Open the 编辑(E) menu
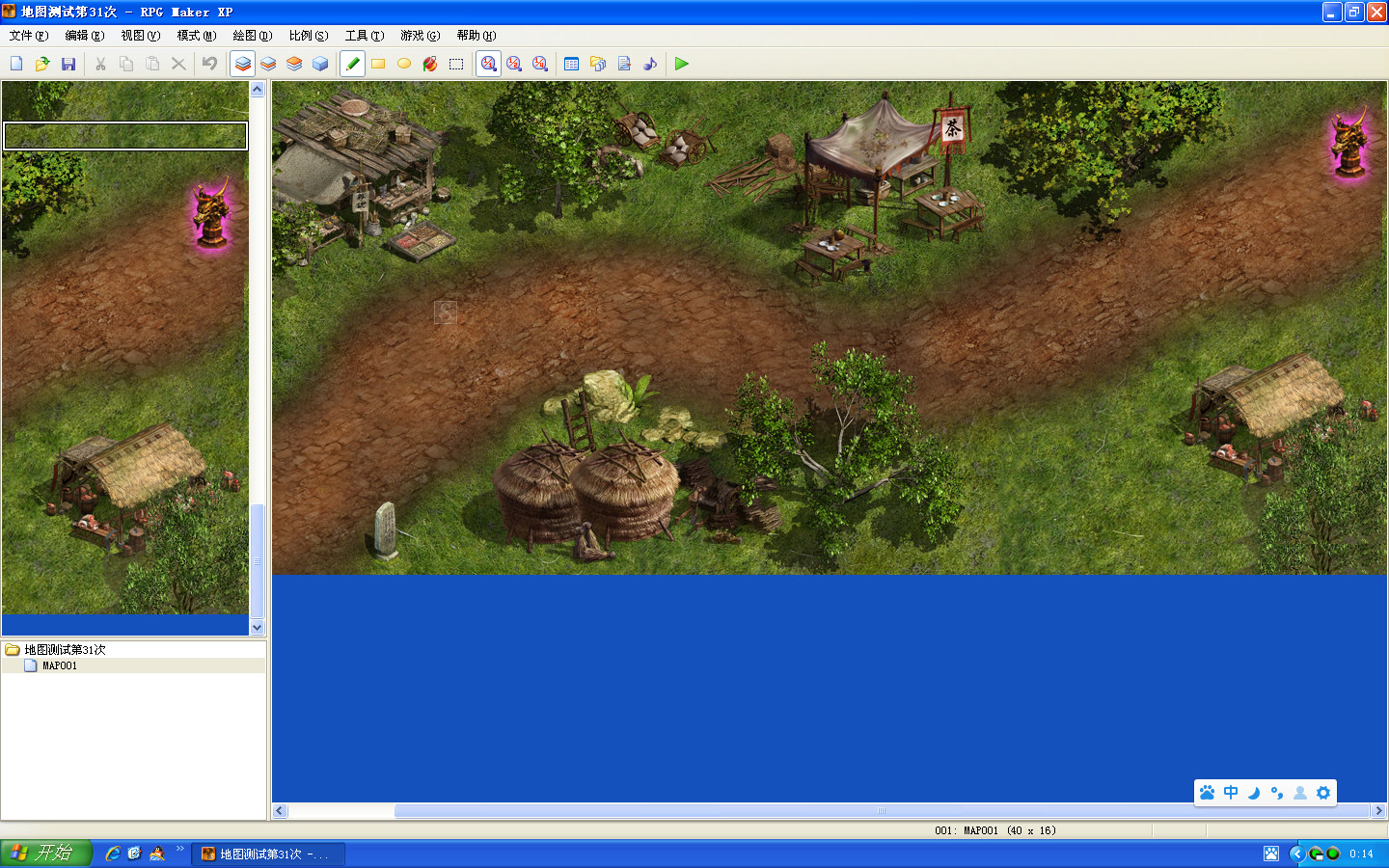The image size is (1389, 868). tap(85, 36)
